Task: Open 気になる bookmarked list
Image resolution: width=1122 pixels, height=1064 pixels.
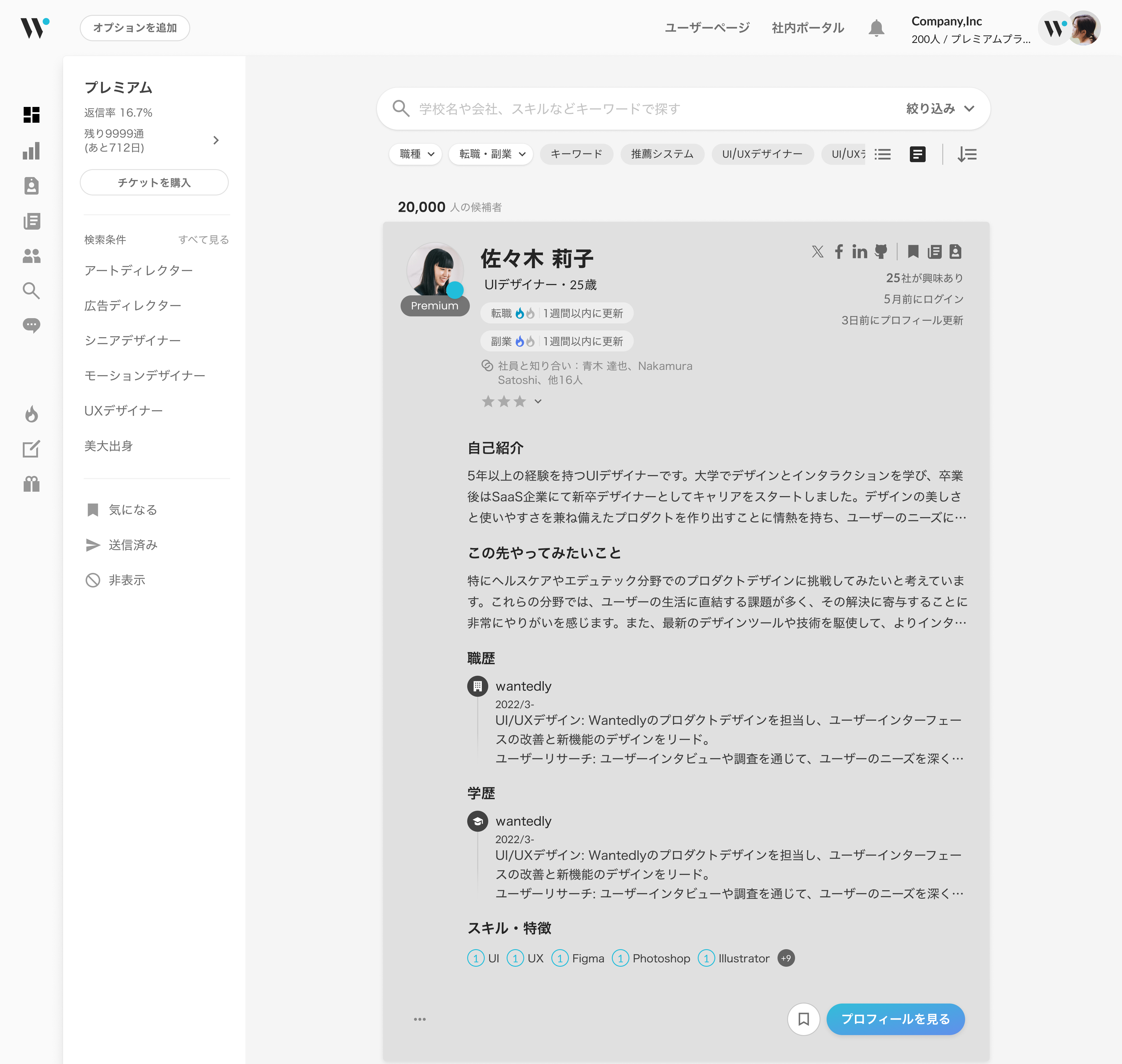Action: click(x=121, y=510)
